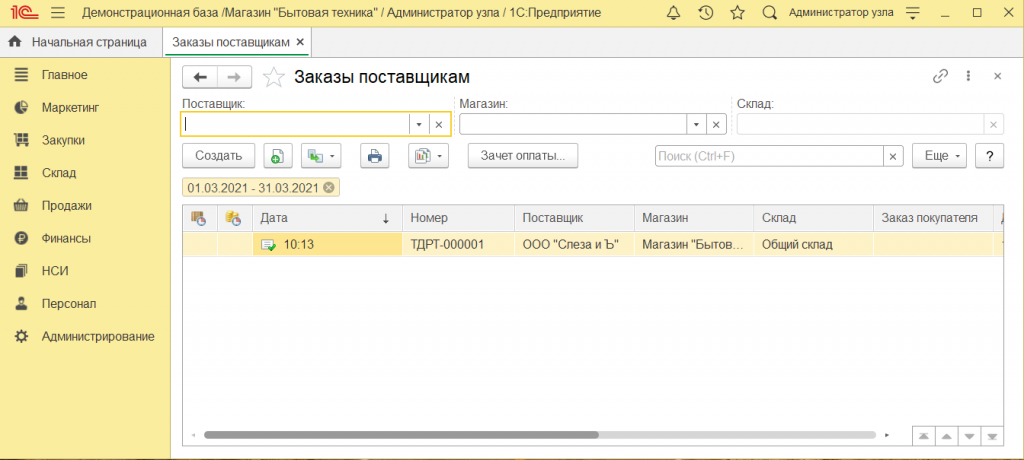Remove the date period filter chip
The image size is (1024, 460).
(x=329, y=188)
